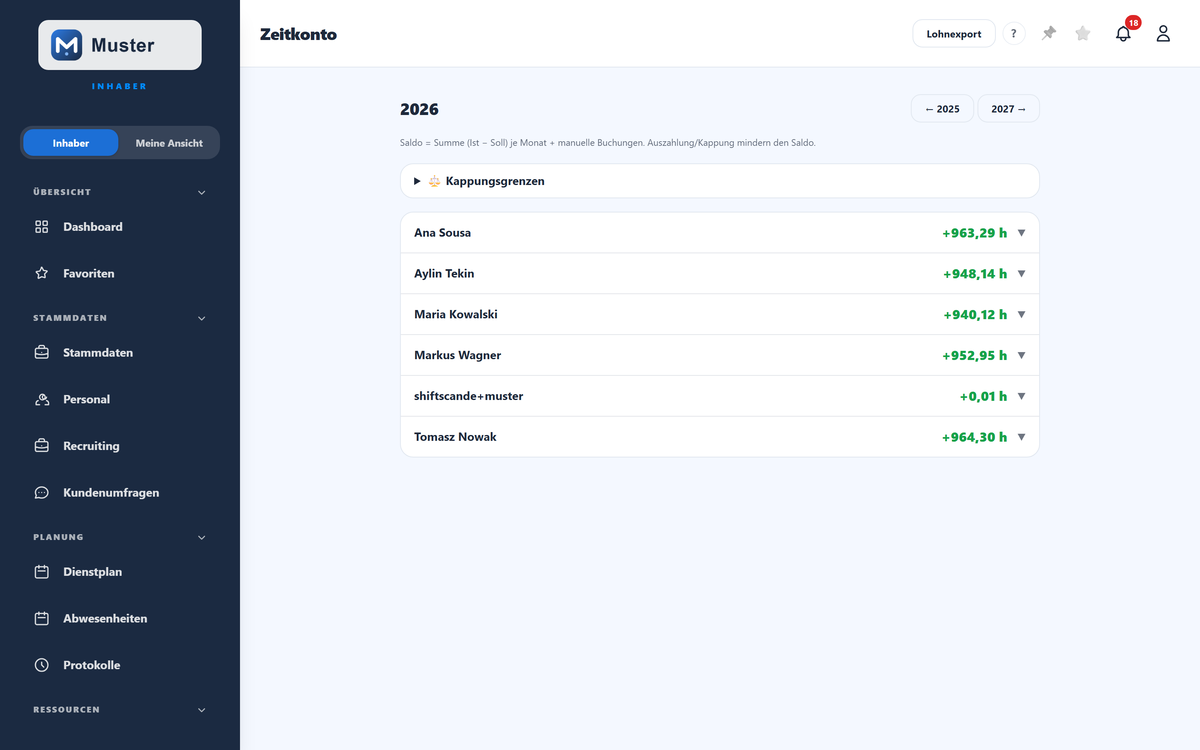
Task: Click the Recruiting briefcase icon
Action: [42, 446]
